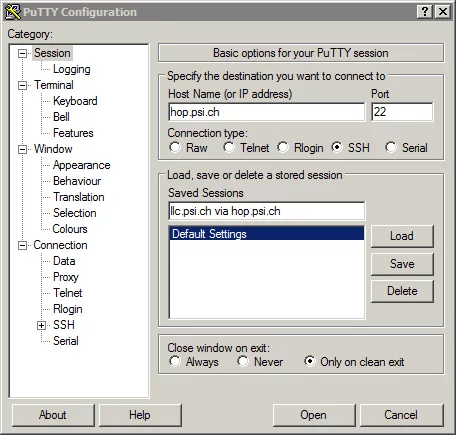Open the Selection category
The image size is (456, 435).
[x=75, y=213]
